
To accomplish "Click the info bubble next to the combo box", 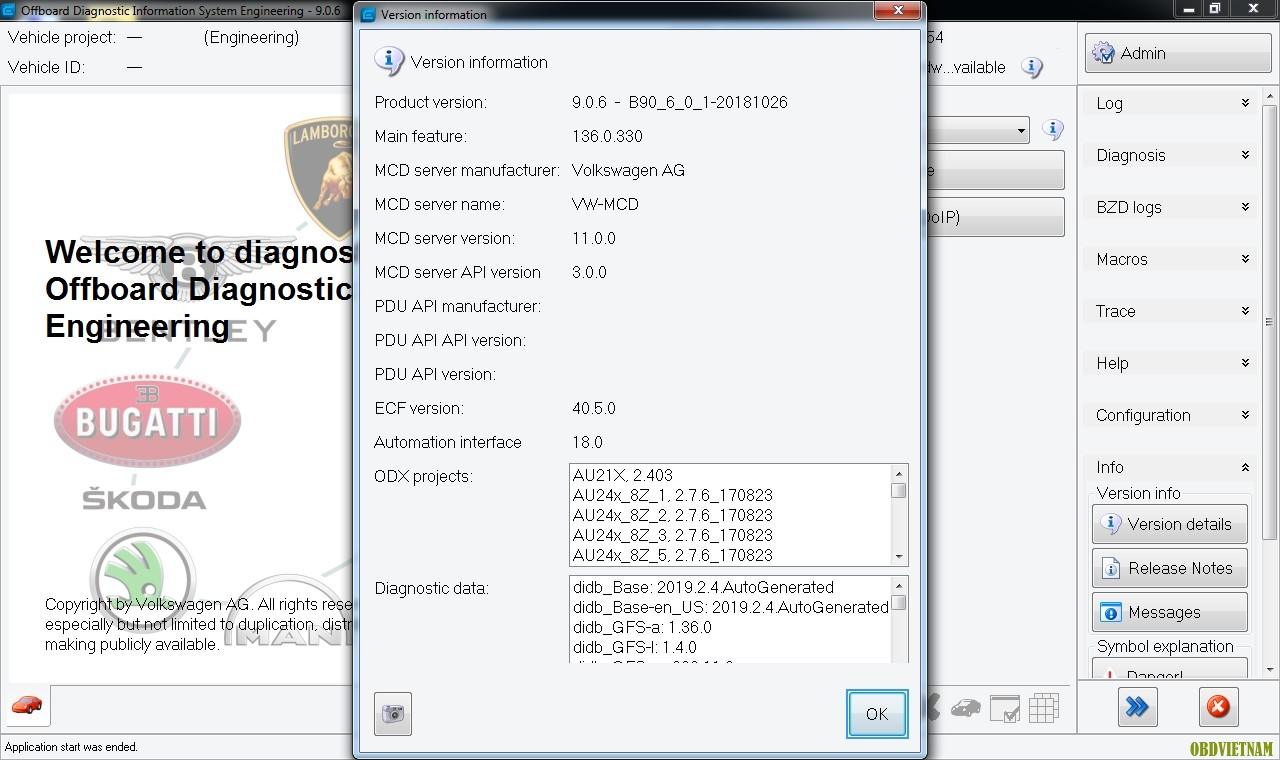I will pyautogui.click(x=1052, y=129).
